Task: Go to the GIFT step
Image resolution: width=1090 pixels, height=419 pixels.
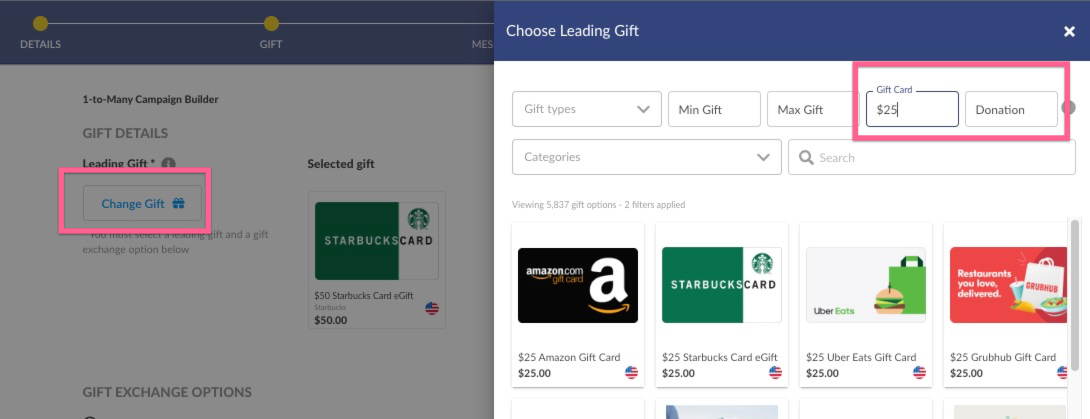Action: tap(271, 33)
